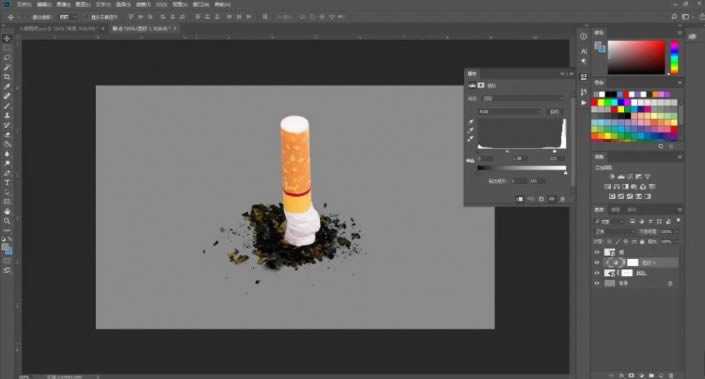Hide the masked layer below Levels layer

coord(597,273)
